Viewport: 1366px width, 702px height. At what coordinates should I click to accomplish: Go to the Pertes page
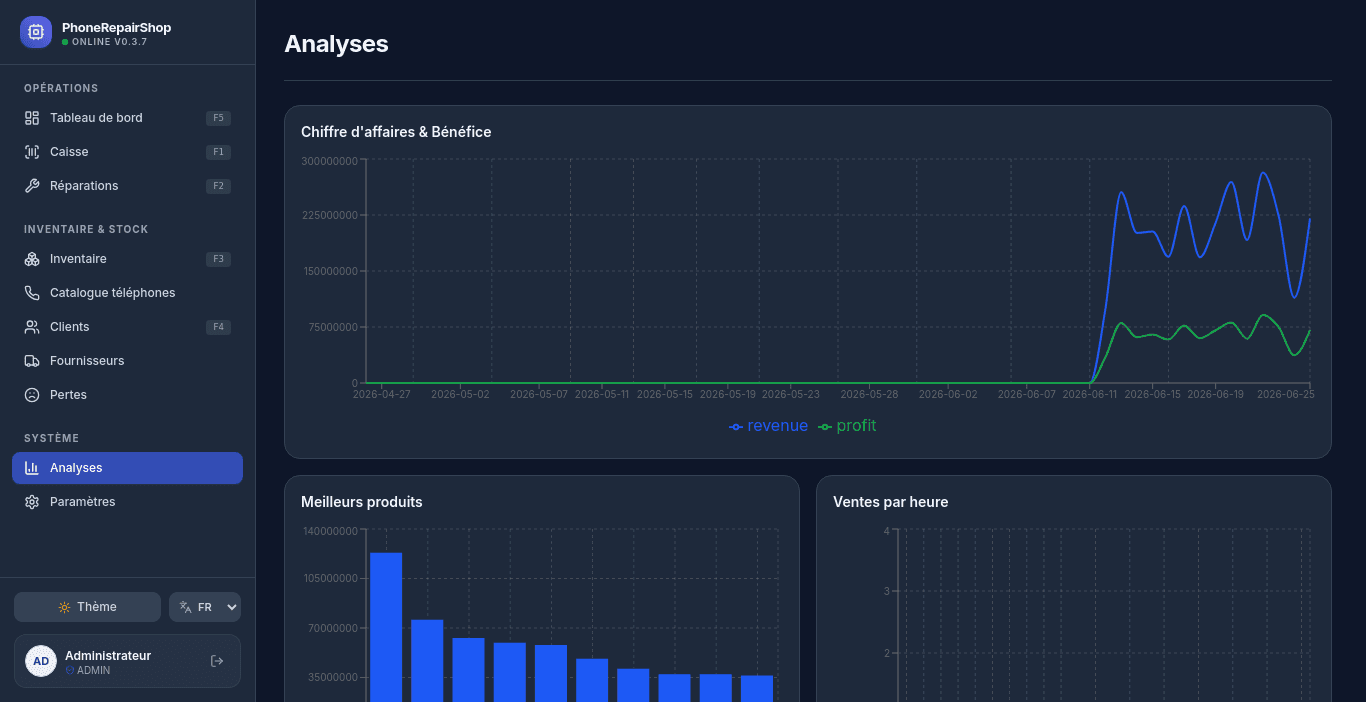[x=127, y=395]
